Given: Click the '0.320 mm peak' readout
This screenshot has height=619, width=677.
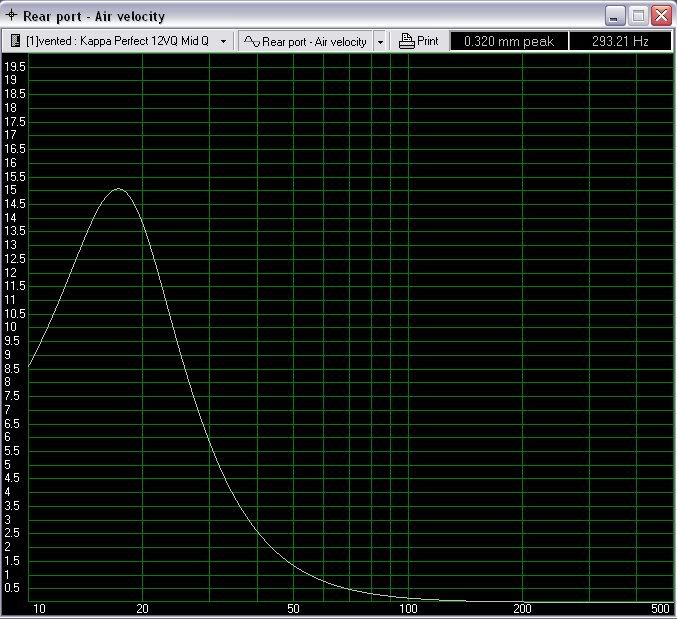Looking at the screenshot, I should click(x=509, y=41).
